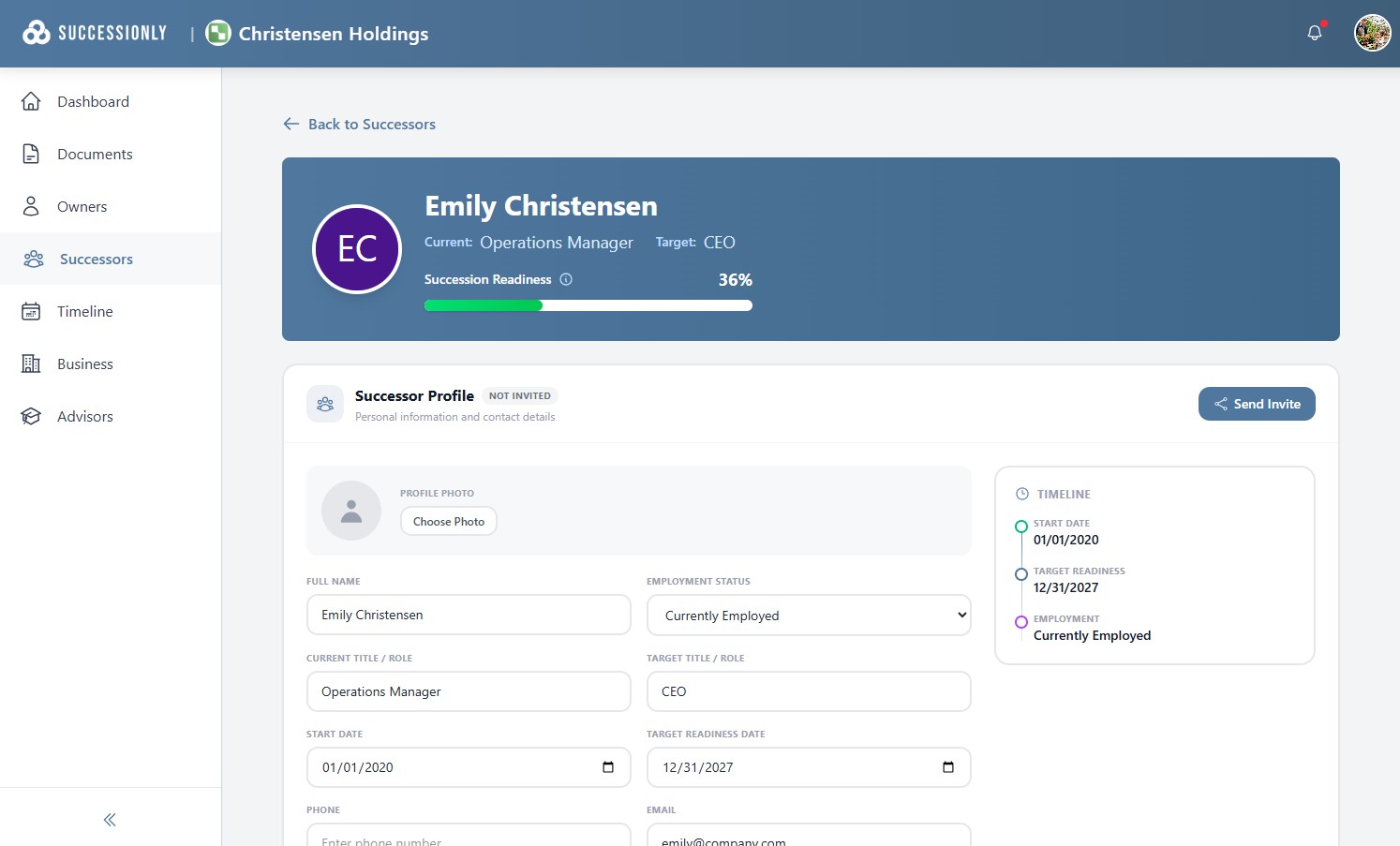Click the notification bell icon

pyautogui.click(x=1315, y=33)
